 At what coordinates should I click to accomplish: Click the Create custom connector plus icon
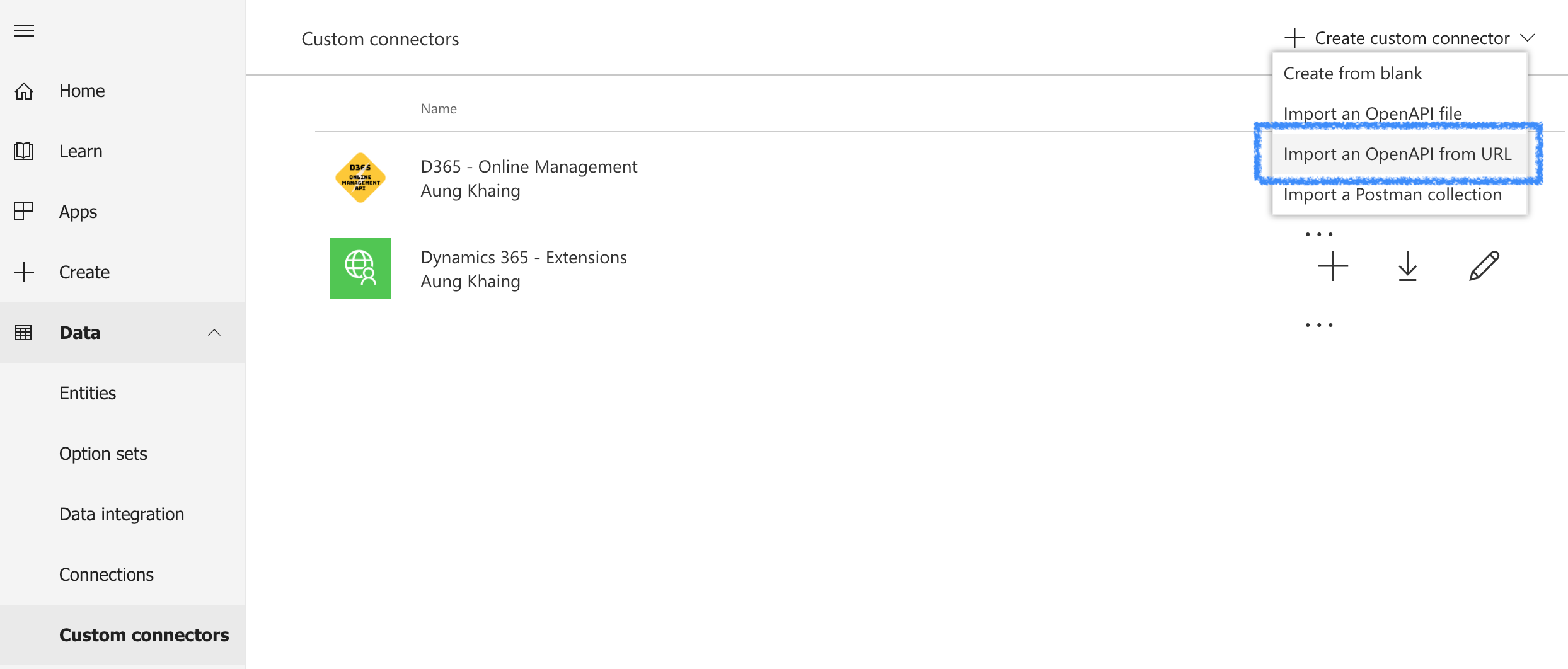(x=1294, y=38)
